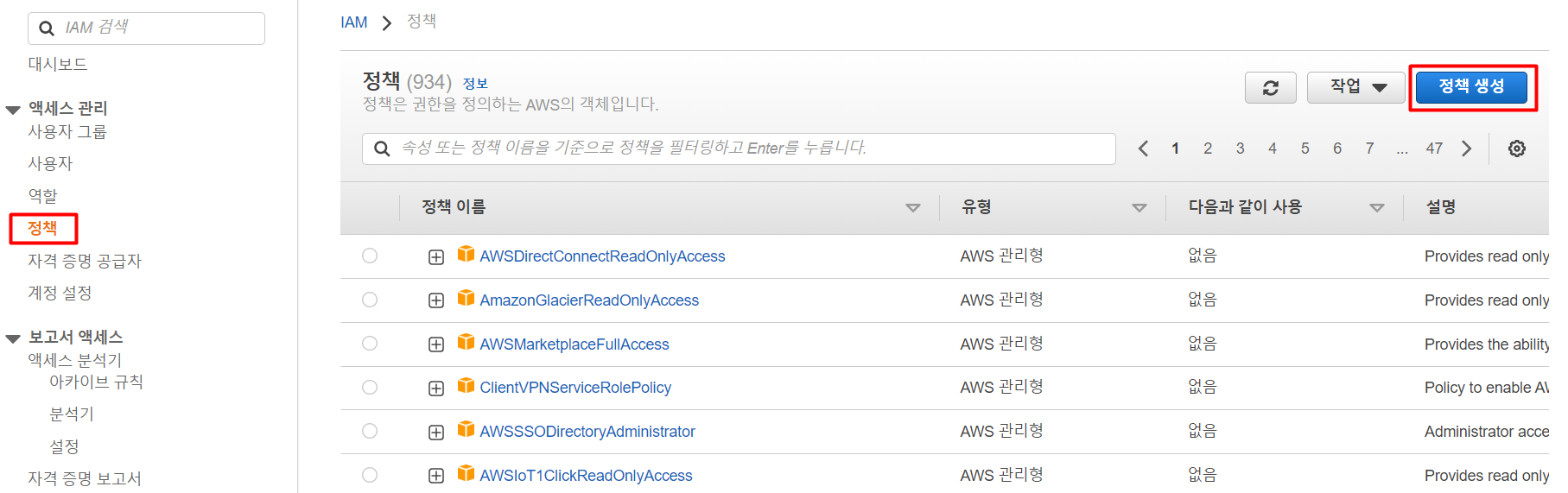Image resolution: width=1568 pixels, height=493 pixels.
Task: Click the IAM search magnifier icon
Action: (47, 28)
